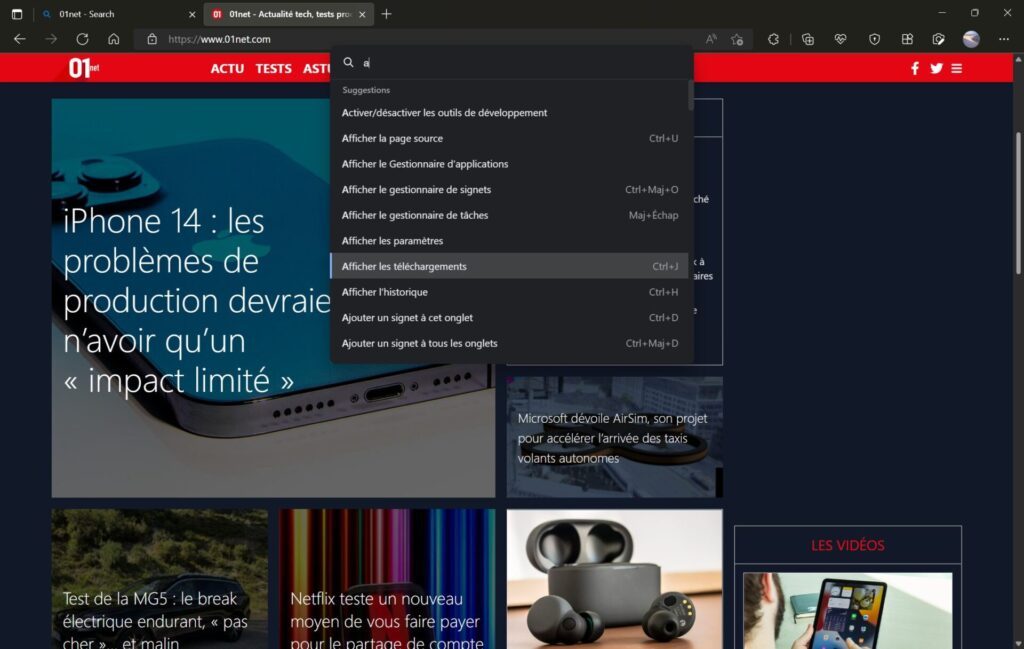The width and height of the screenshot is (1024, 649).
Task: Open the iPhone 14 production problems article
Action: pyautogui.click(x=273, y=298)
